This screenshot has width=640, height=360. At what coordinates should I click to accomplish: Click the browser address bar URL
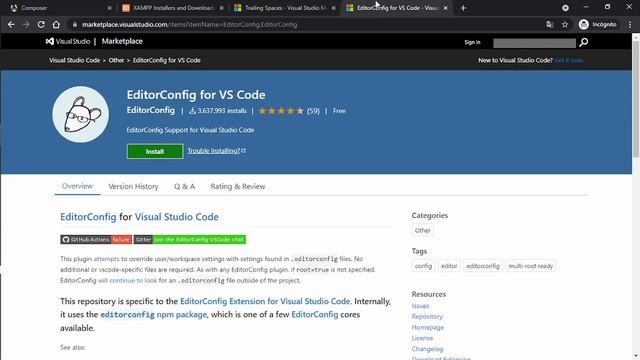point(190,24)
